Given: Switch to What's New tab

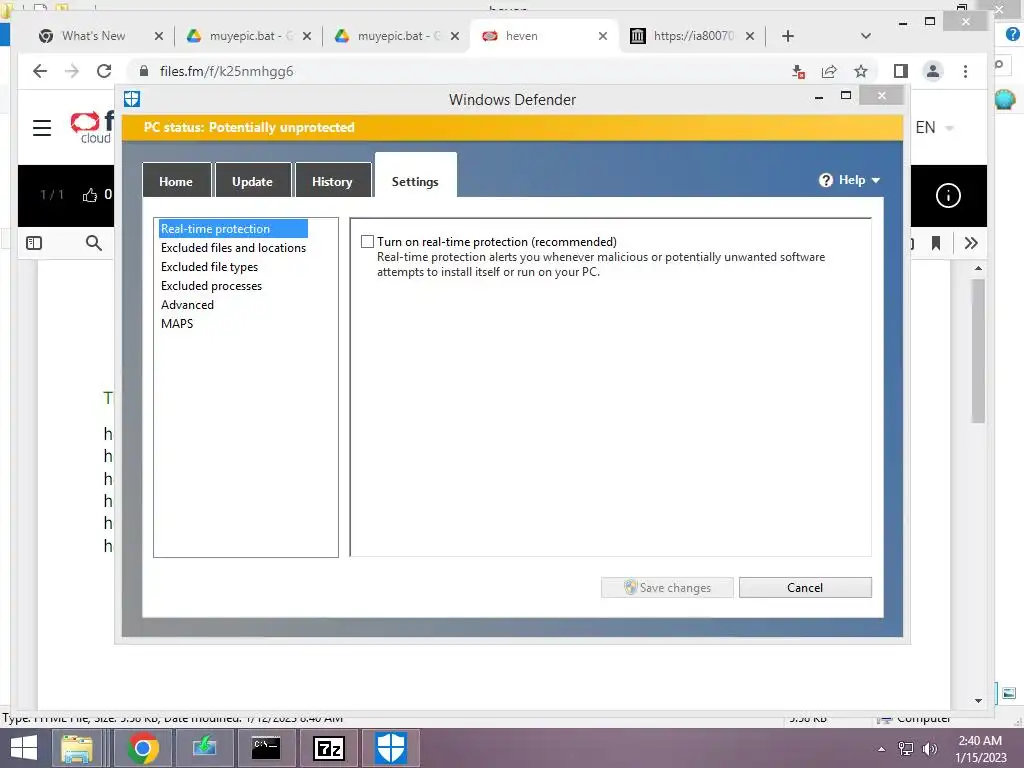Looking at the screenshot, I should [x=93, y=36].
